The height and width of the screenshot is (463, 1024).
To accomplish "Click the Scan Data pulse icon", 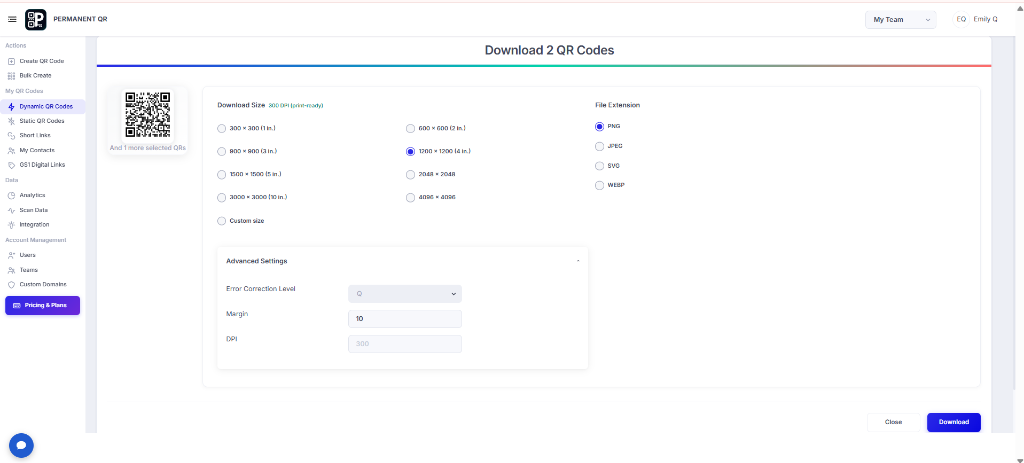I will pyautogui.click(x=11, y=210).
